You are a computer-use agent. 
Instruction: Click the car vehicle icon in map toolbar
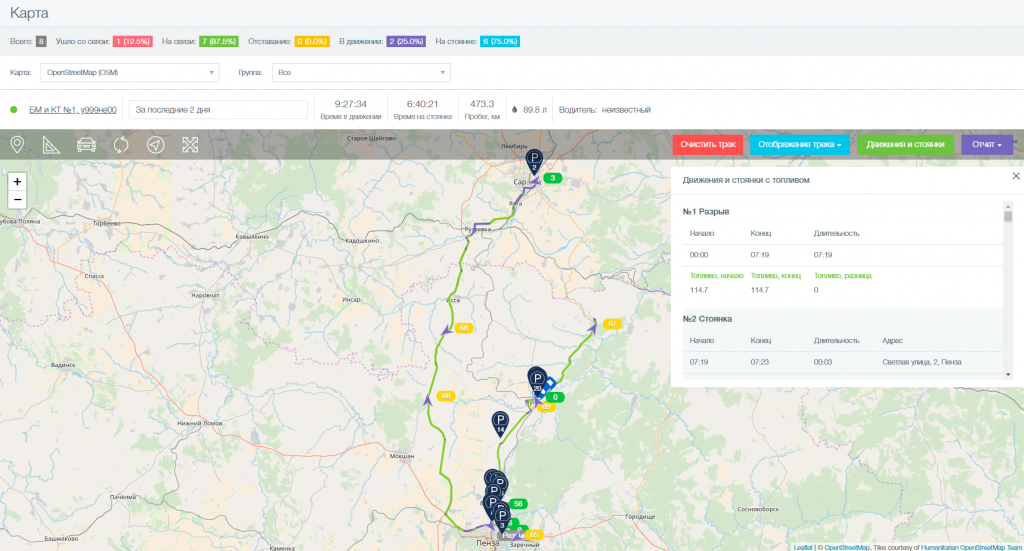point(86,145)
